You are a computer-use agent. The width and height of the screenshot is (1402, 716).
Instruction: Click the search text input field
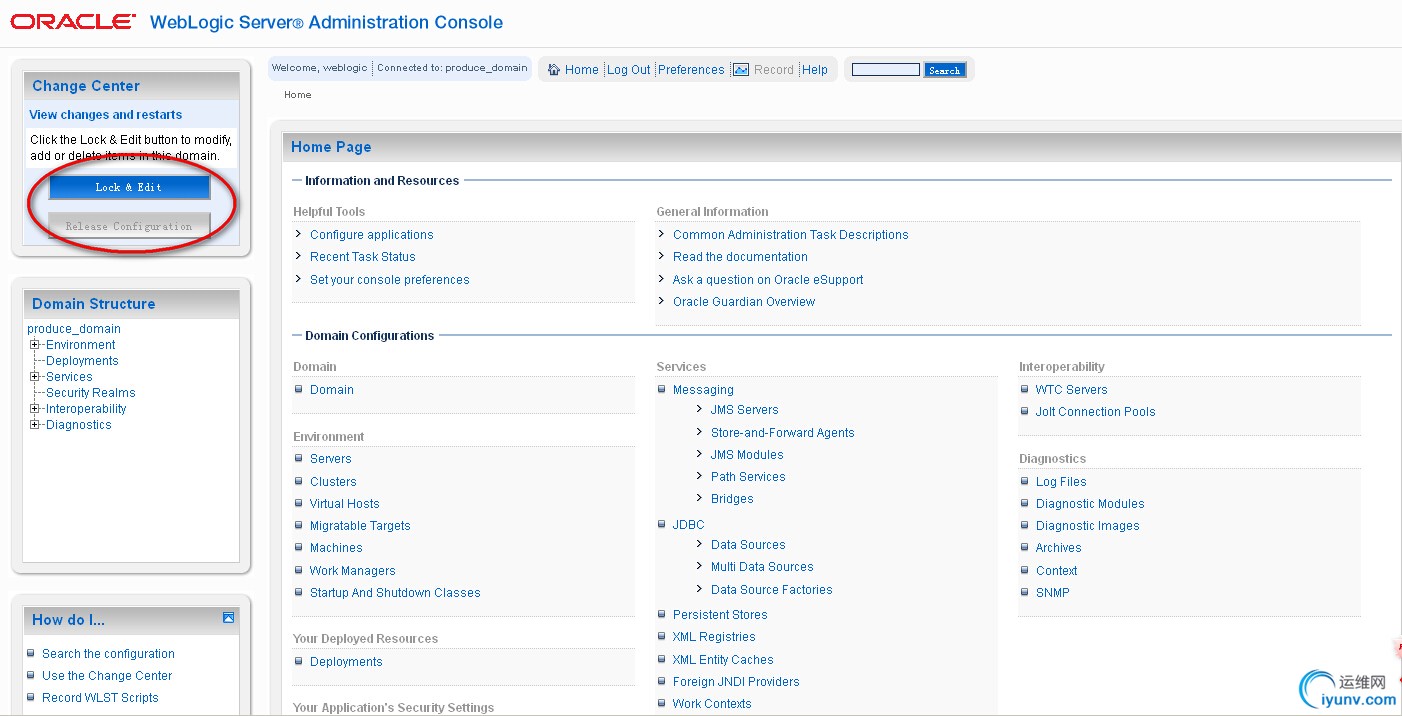point(885,70)
